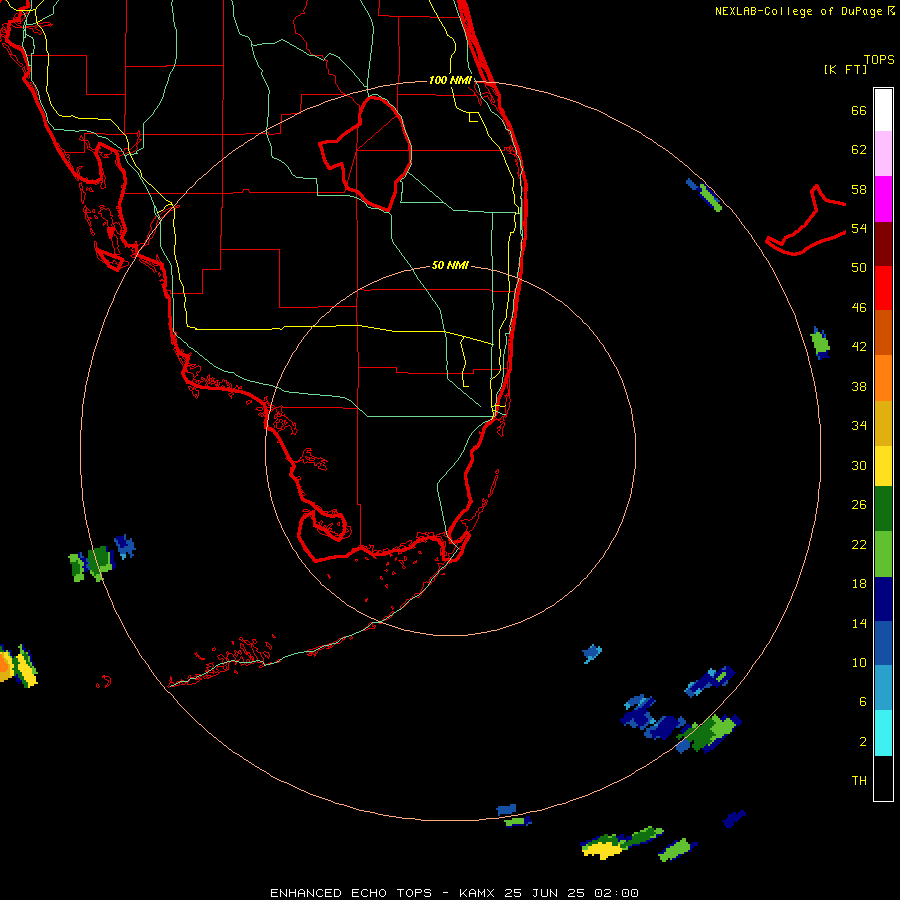This screenshot has width=900, height=900.
Task: Click the orange 38-42 kft swatch
Action: (883, 378)
